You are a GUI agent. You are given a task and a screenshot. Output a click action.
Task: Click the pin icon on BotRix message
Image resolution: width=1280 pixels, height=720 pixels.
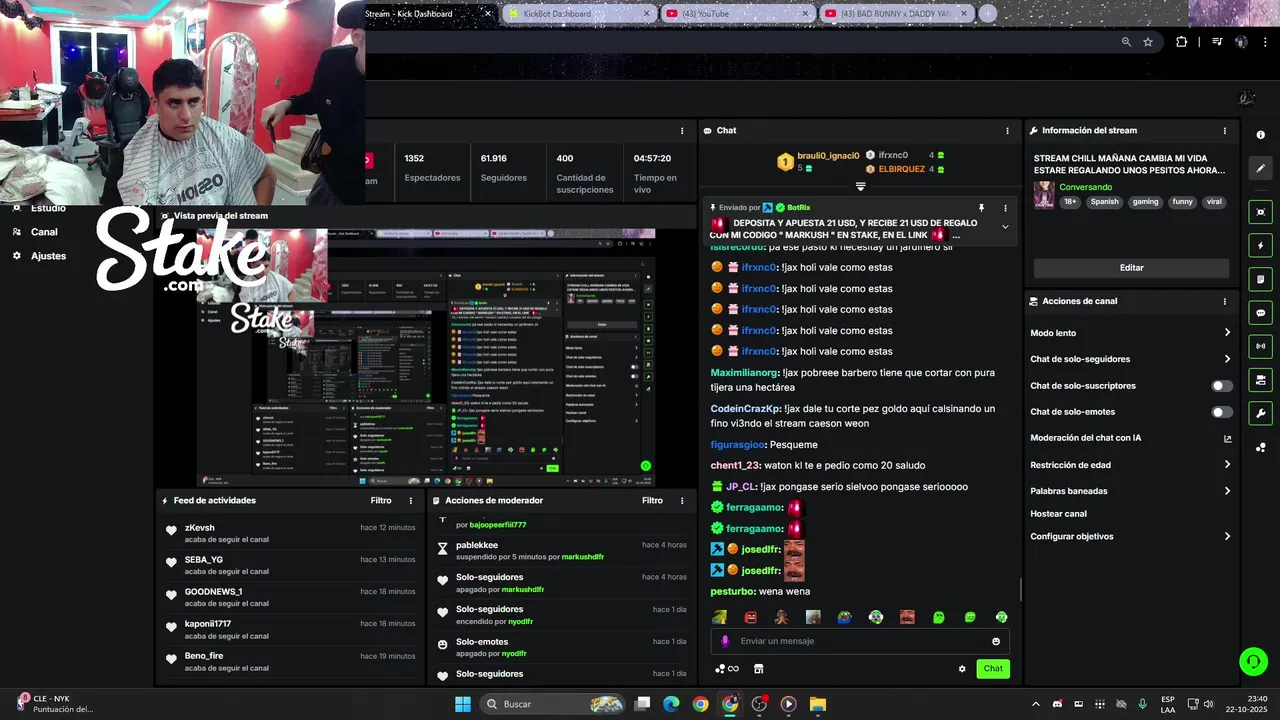point(981,208)
